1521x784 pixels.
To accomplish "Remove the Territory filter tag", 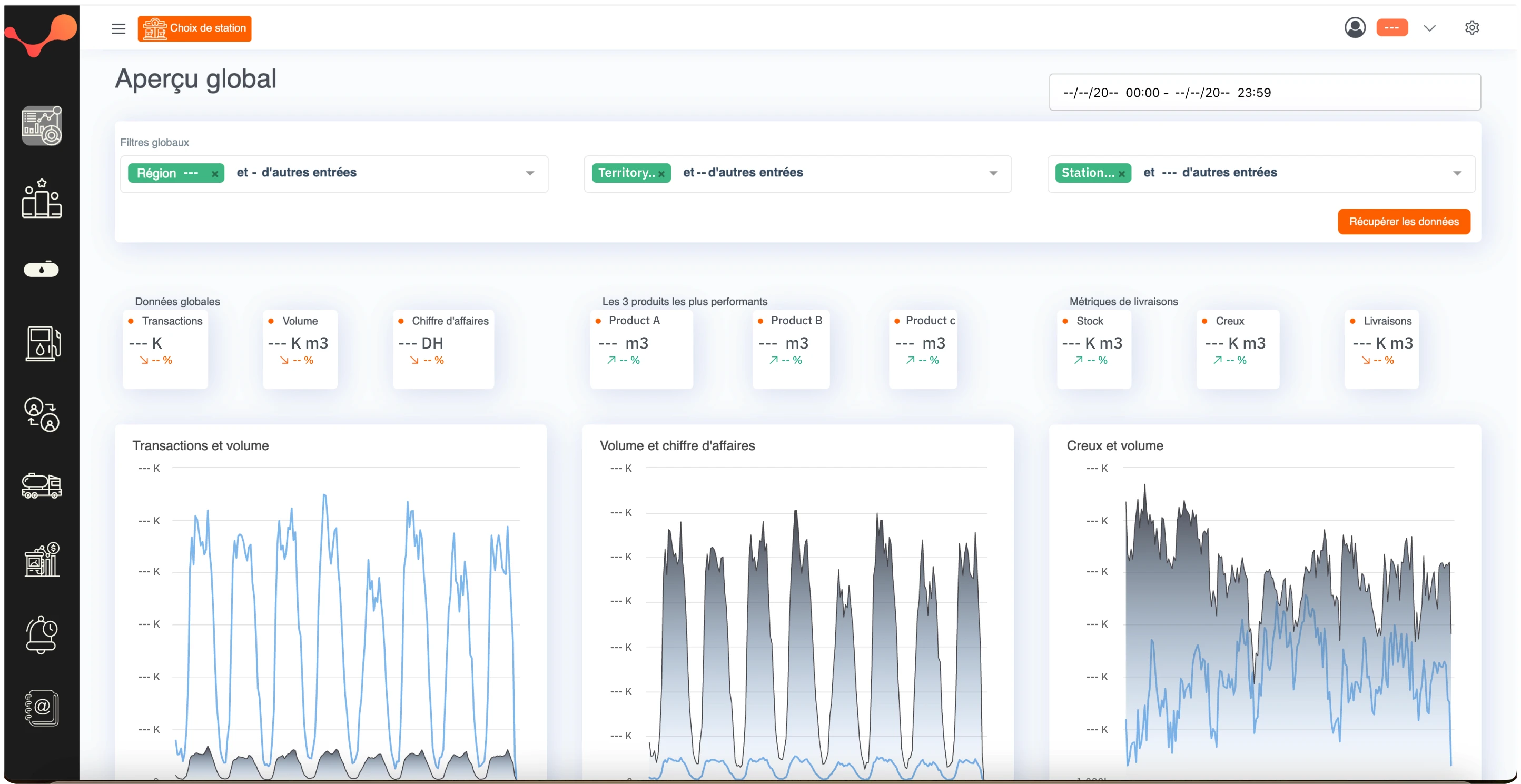I will pos(661,174).
